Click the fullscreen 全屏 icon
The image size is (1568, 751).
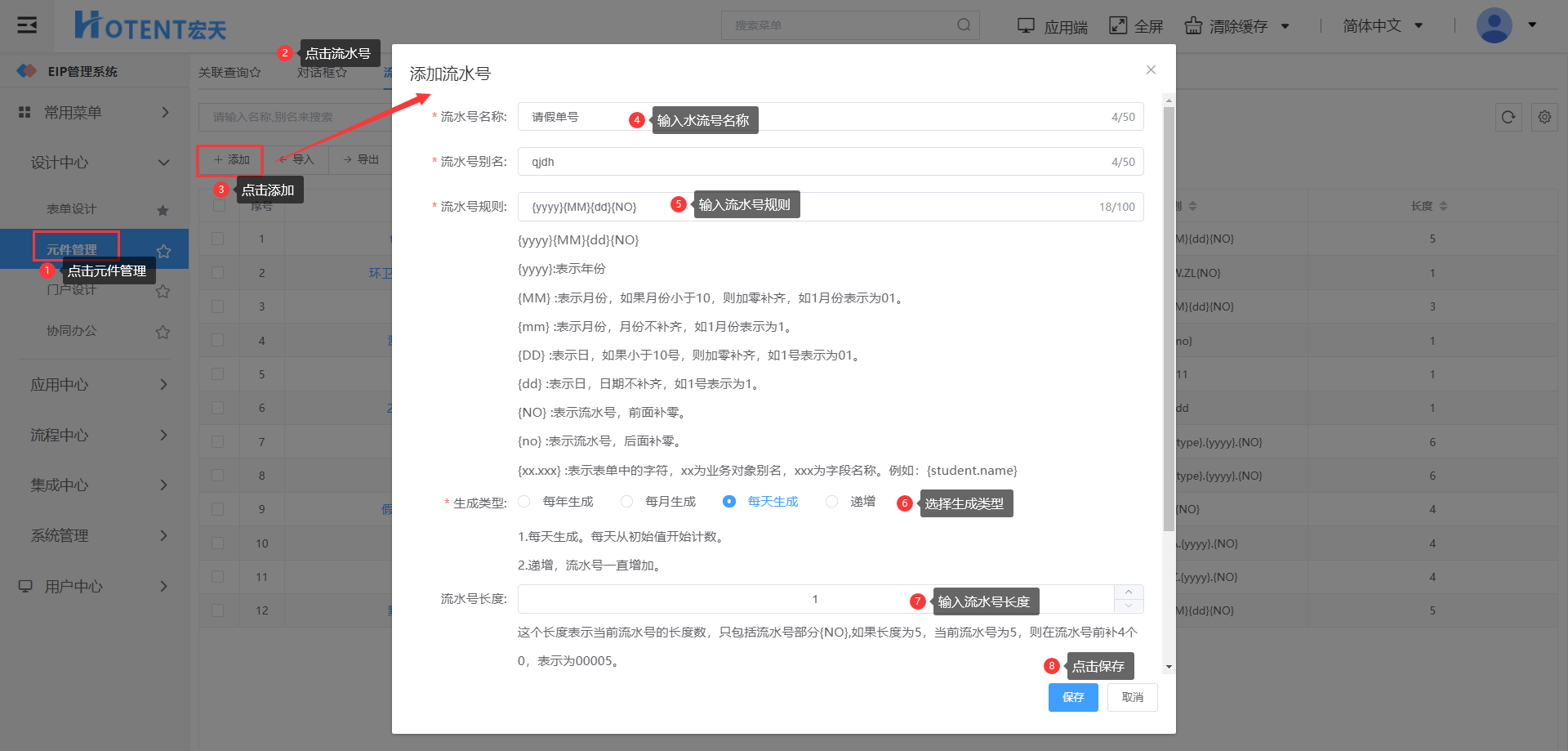(1117, 26)
